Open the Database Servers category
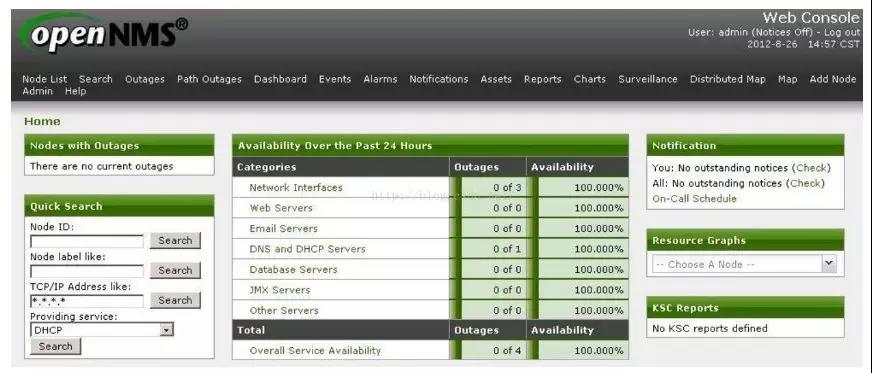This screenshot has height=373, width=872. (293, 270)
